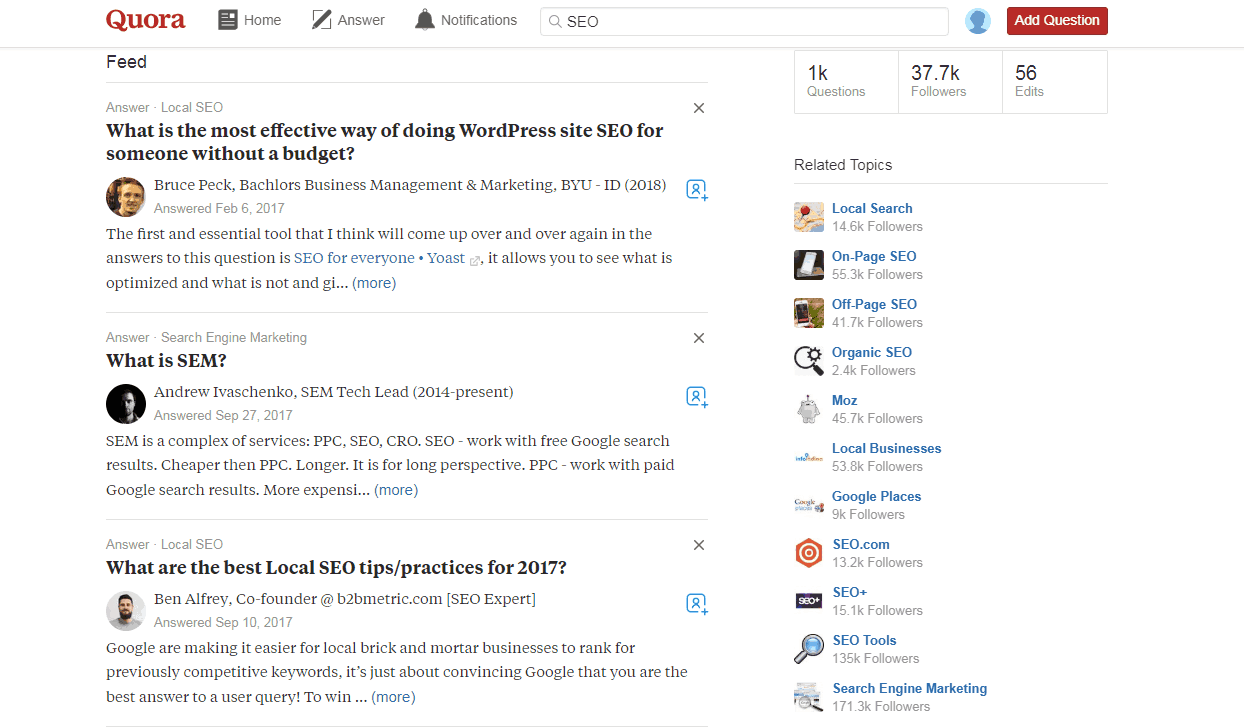1244x728 pixels.
Task: Open the On-Page SEO topic link
Action: [x=874, y=257]
